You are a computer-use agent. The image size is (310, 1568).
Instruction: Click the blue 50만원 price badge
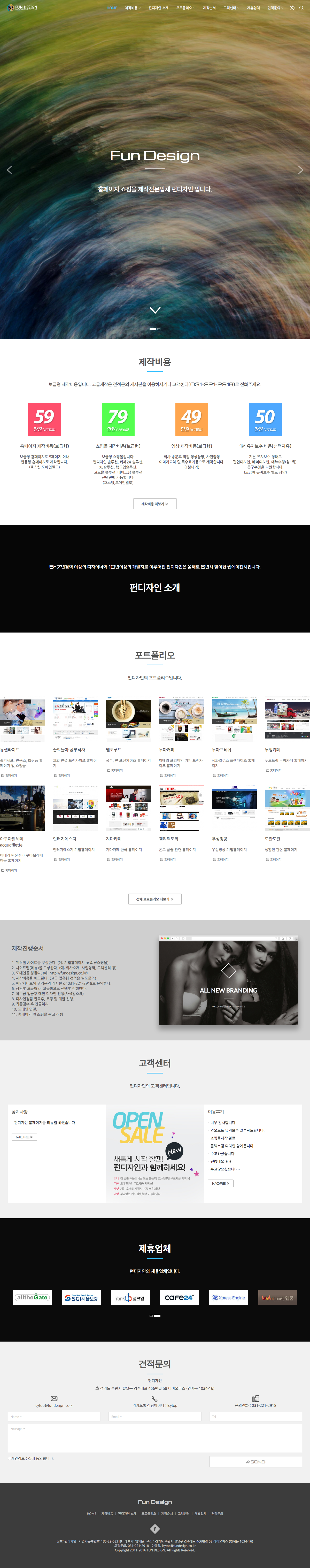click(x=265, y=419)
